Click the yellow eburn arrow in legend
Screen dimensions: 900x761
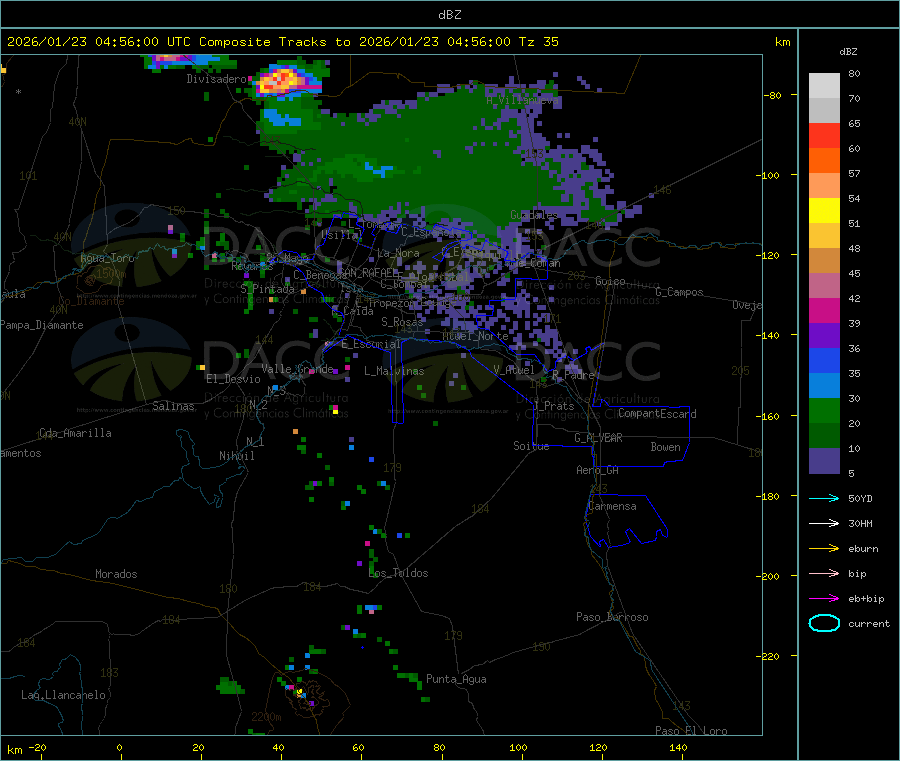[824, 549]
